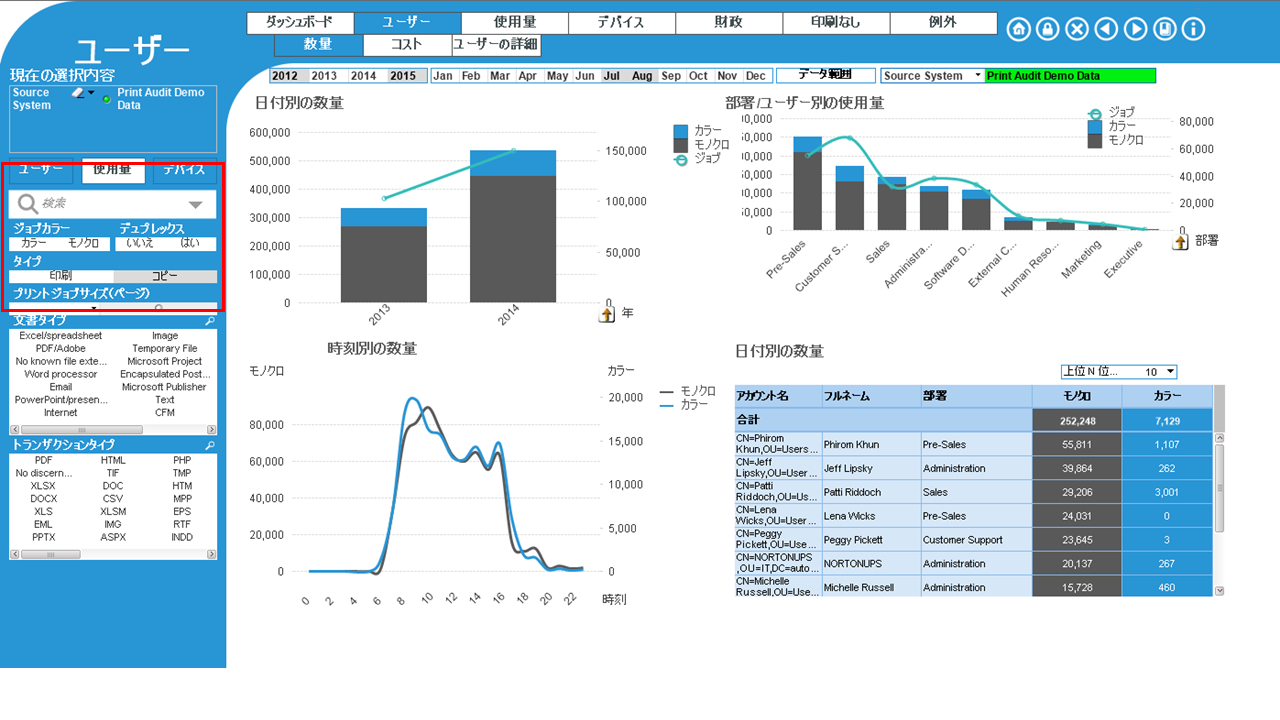Click the lock selections icon
The height and width of the screenshot is (720, 1280).
pyautogui.click(x=1047, y=29)
